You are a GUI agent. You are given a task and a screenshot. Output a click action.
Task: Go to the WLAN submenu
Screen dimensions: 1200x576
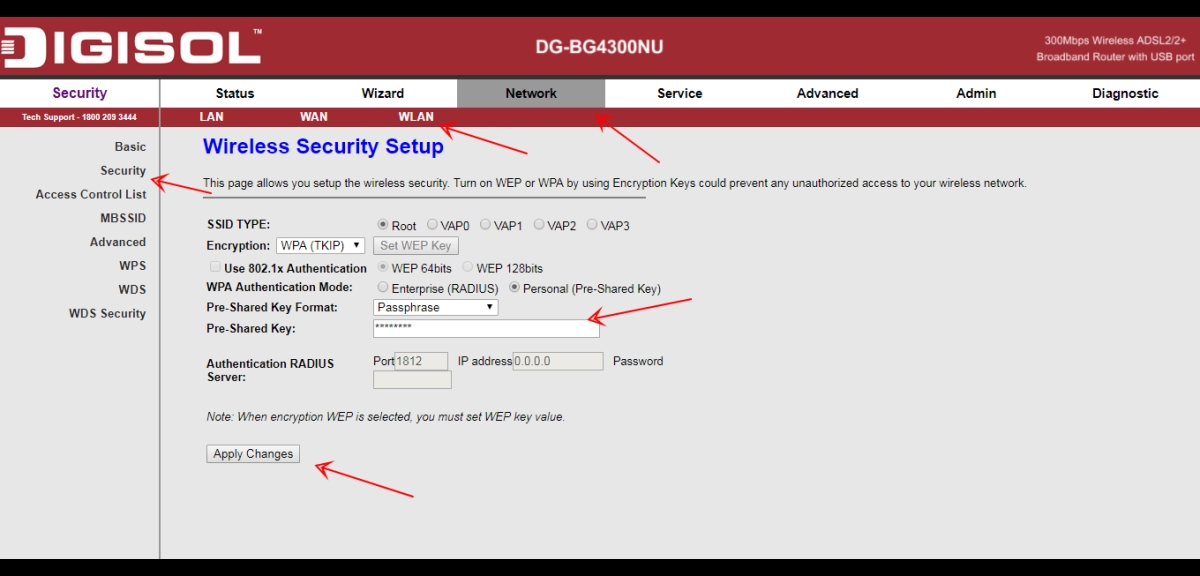click(416, 117)
